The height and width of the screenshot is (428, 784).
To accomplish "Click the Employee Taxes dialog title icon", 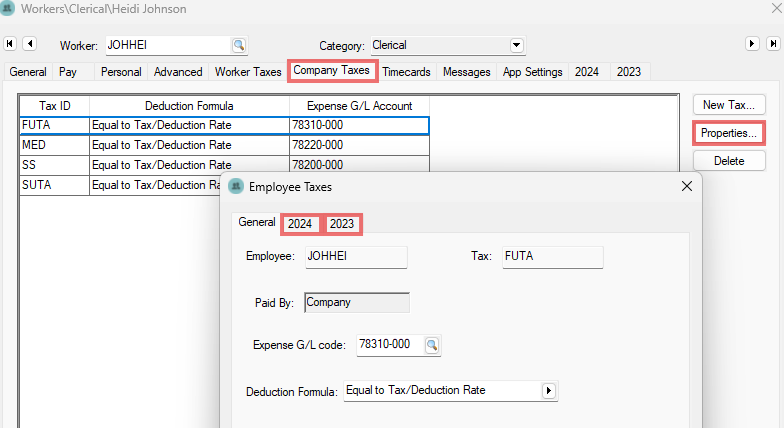I will [236, 186].
